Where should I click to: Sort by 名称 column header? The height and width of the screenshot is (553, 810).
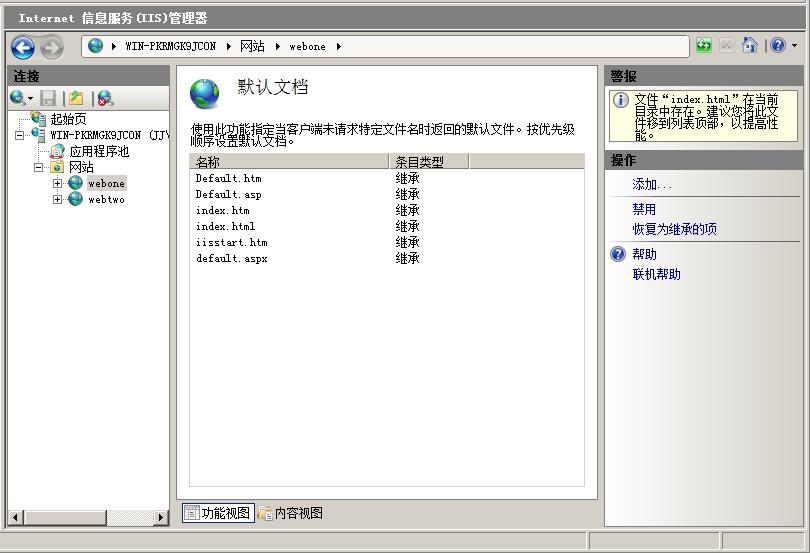(x=289, y=162)
